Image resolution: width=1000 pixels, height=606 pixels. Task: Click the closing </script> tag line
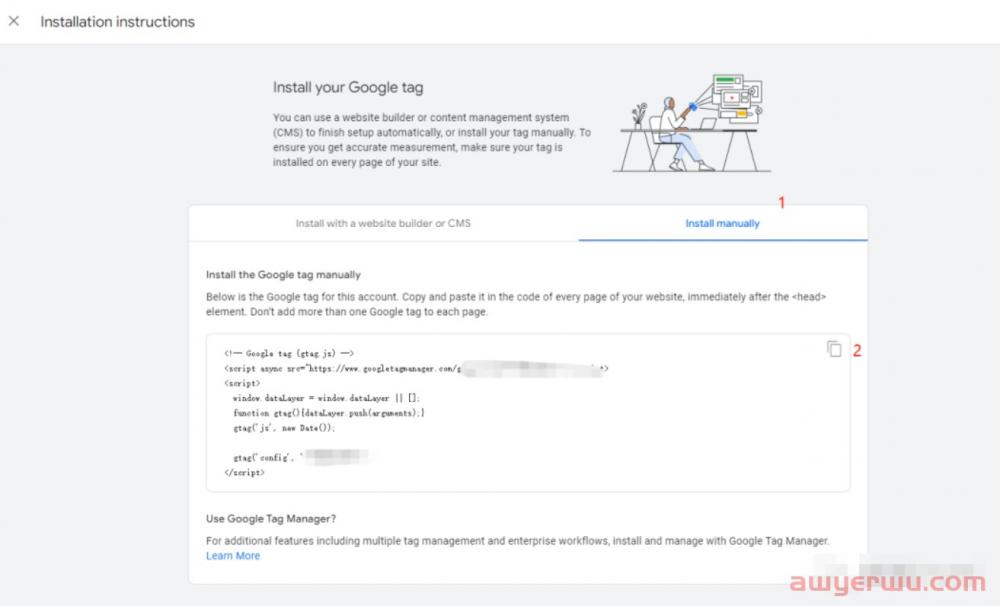[245, 472]
